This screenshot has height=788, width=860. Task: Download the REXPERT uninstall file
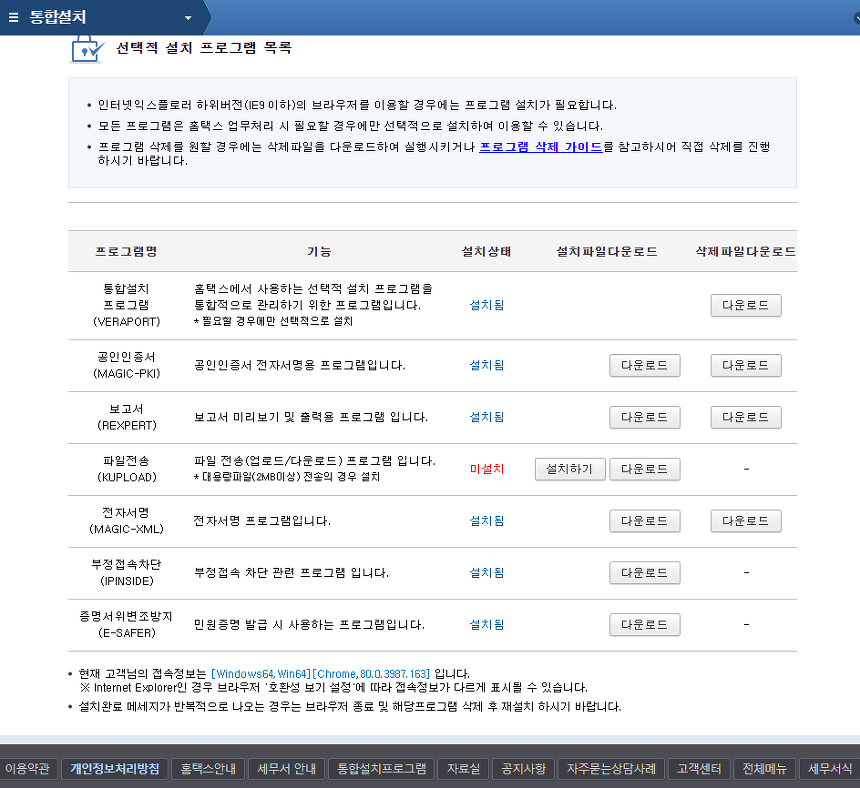point(745,417)
